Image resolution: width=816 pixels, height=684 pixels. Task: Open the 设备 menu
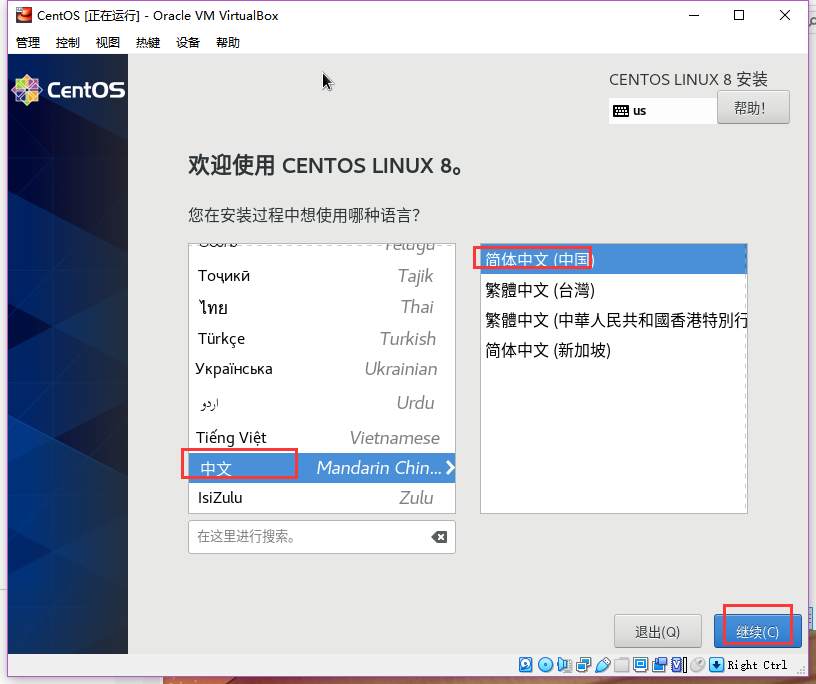pyautogui.click(x=188, y=43)
